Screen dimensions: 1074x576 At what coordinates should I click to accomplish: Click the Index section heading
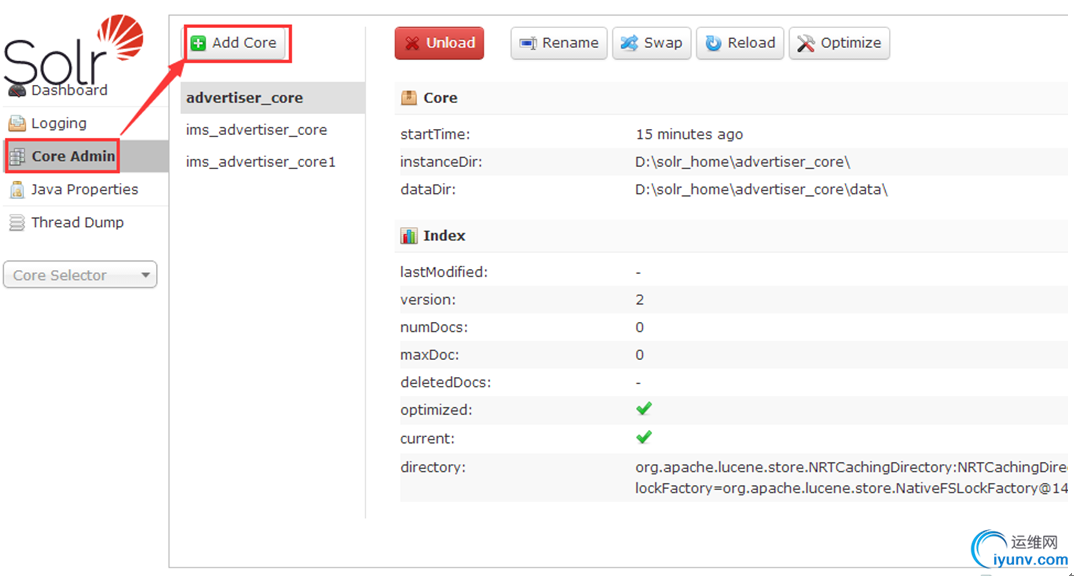coord(444,236)
